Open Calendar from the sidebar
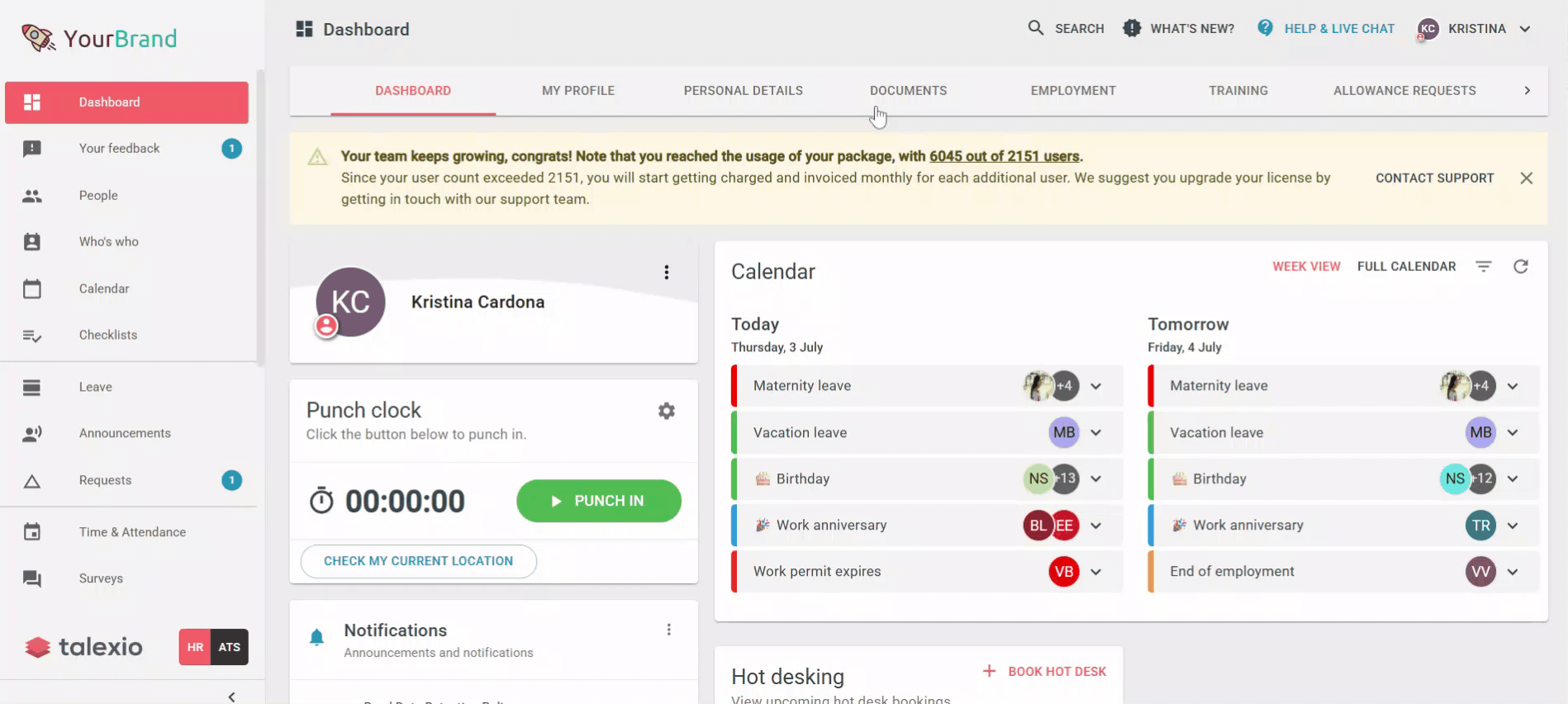This screenshot has height=704, width=1568. click(x=126, y=289)
